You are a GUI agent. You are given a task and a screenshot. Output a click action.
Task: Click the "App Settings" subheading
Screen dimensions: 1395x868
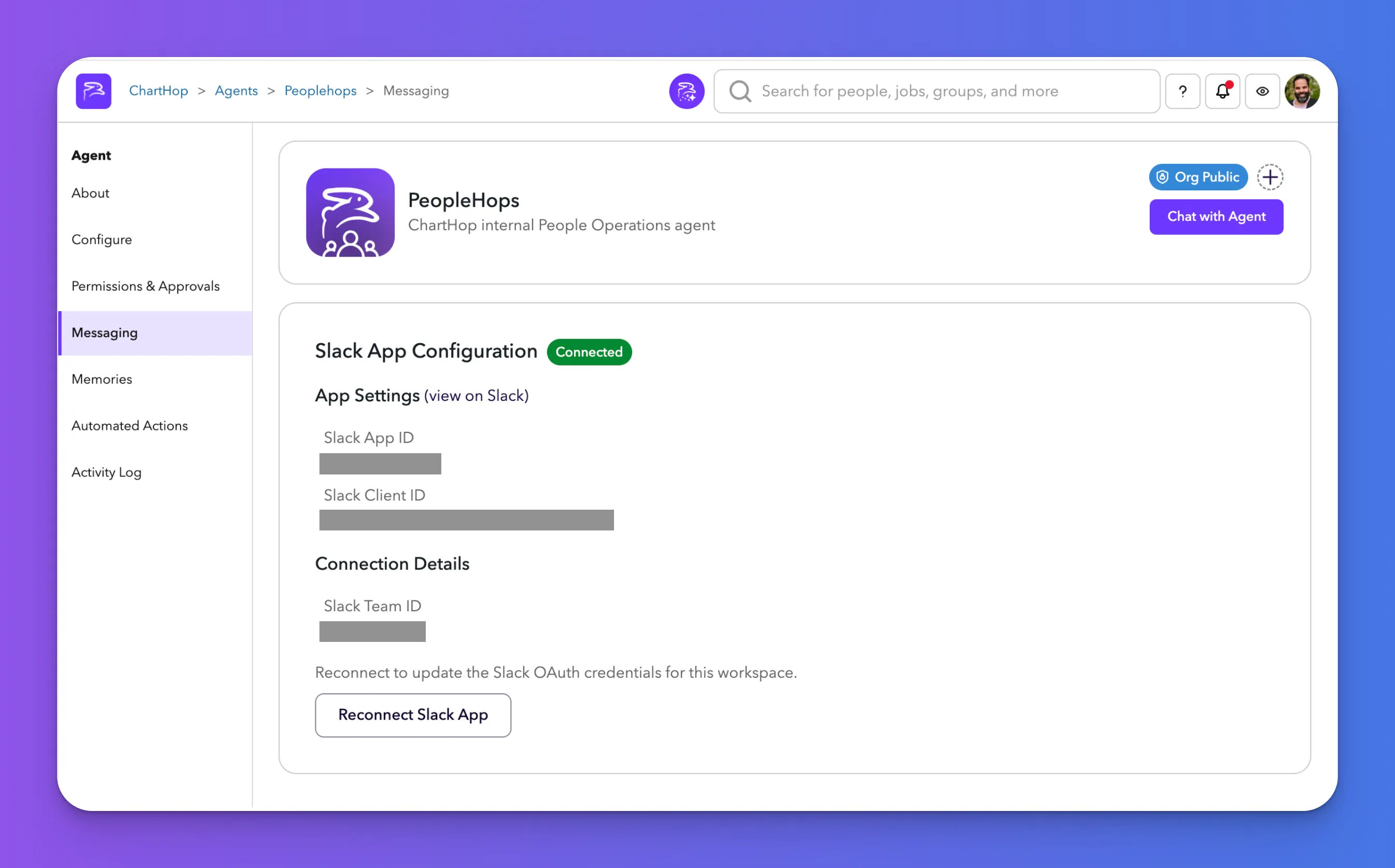pos(367,396)
